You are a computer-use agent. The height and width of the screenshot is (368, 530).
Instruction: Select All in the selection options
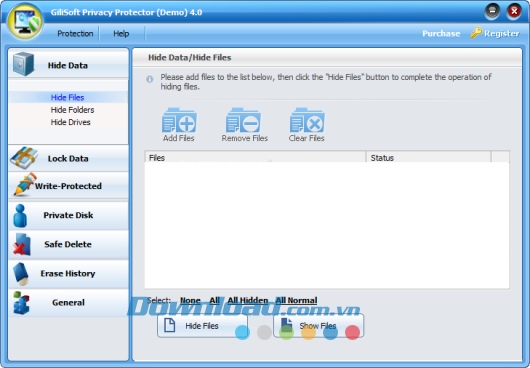click(x=214, y=300)
